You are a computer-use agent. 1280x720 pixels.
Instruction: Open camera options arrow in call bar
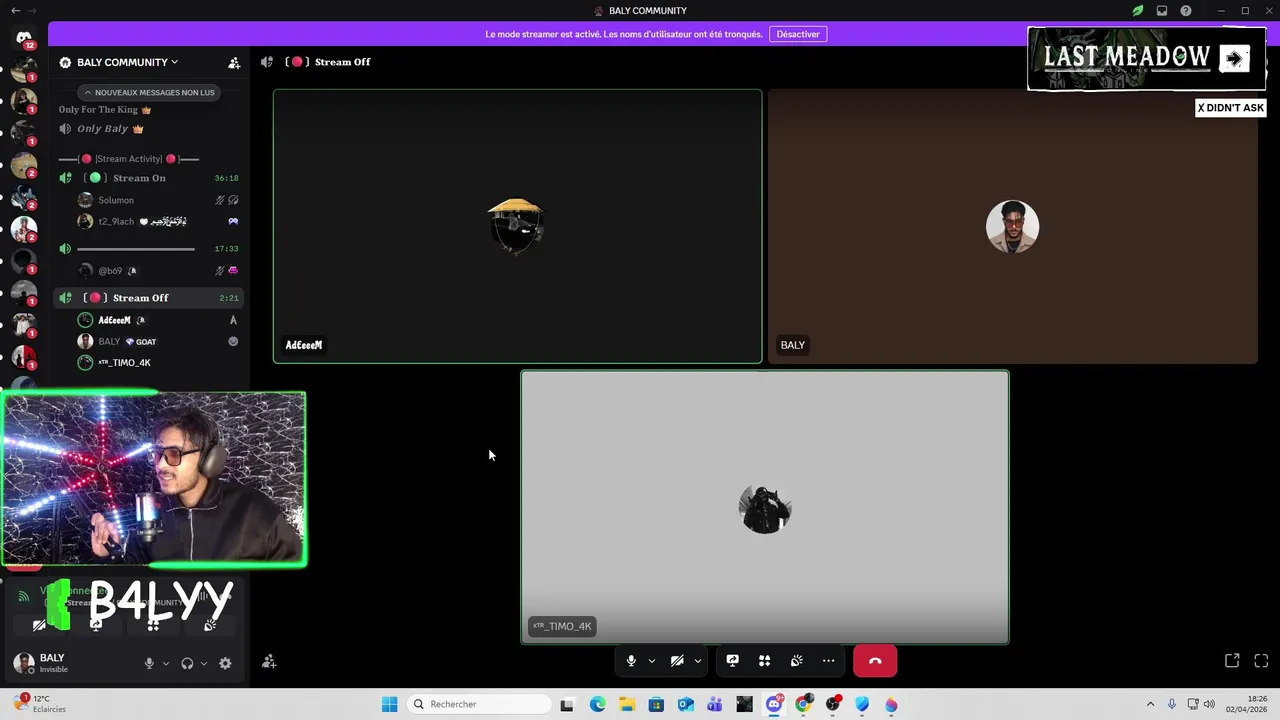pos(698,661)
